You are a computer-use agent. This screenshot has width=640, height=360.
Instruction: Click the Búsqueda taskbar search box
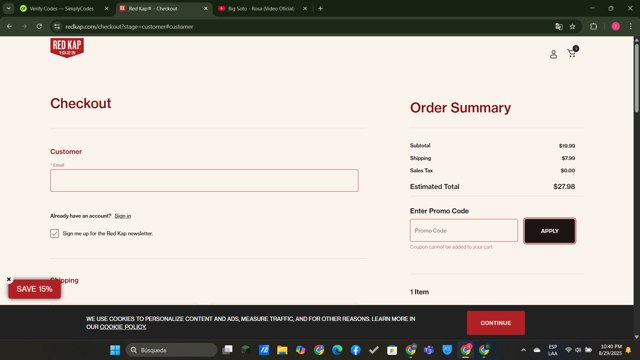pyautogui.click(x=171, y=350)
